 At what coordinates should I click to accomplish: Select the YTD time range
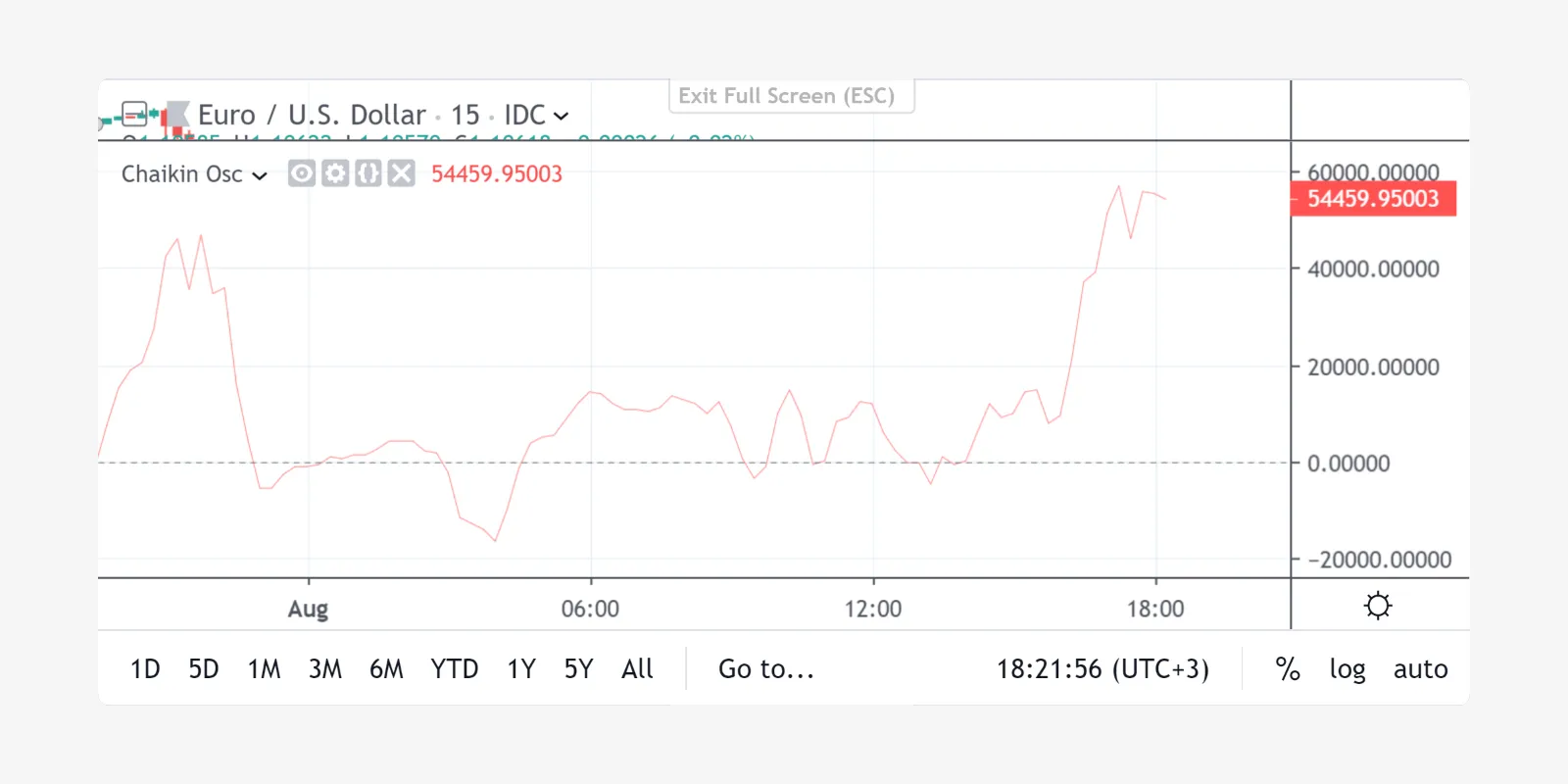tap(455, 669)
